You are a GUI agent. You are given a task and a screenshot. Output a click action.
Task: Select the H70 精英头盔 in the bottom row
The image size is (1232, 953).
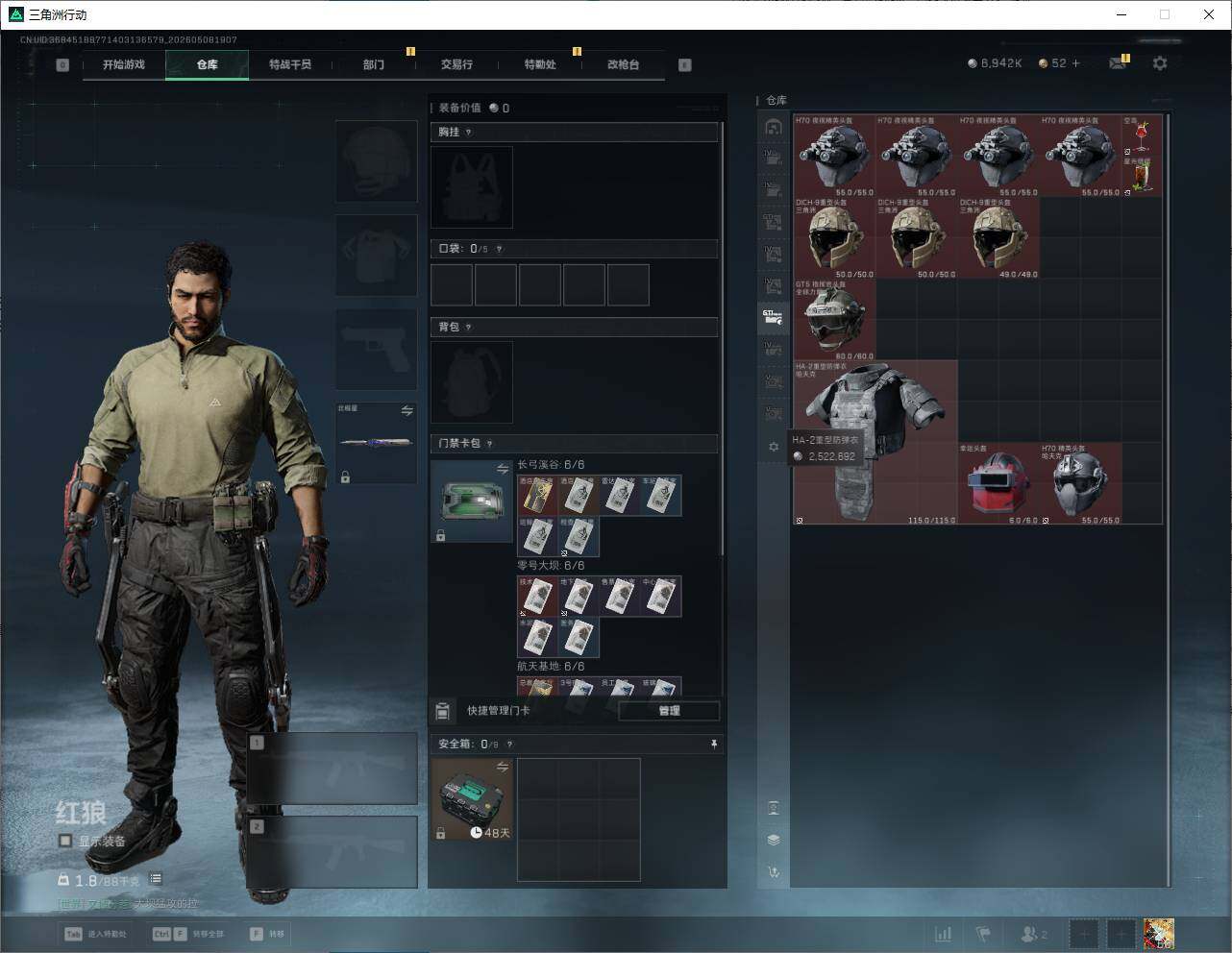click(1081, 483)
